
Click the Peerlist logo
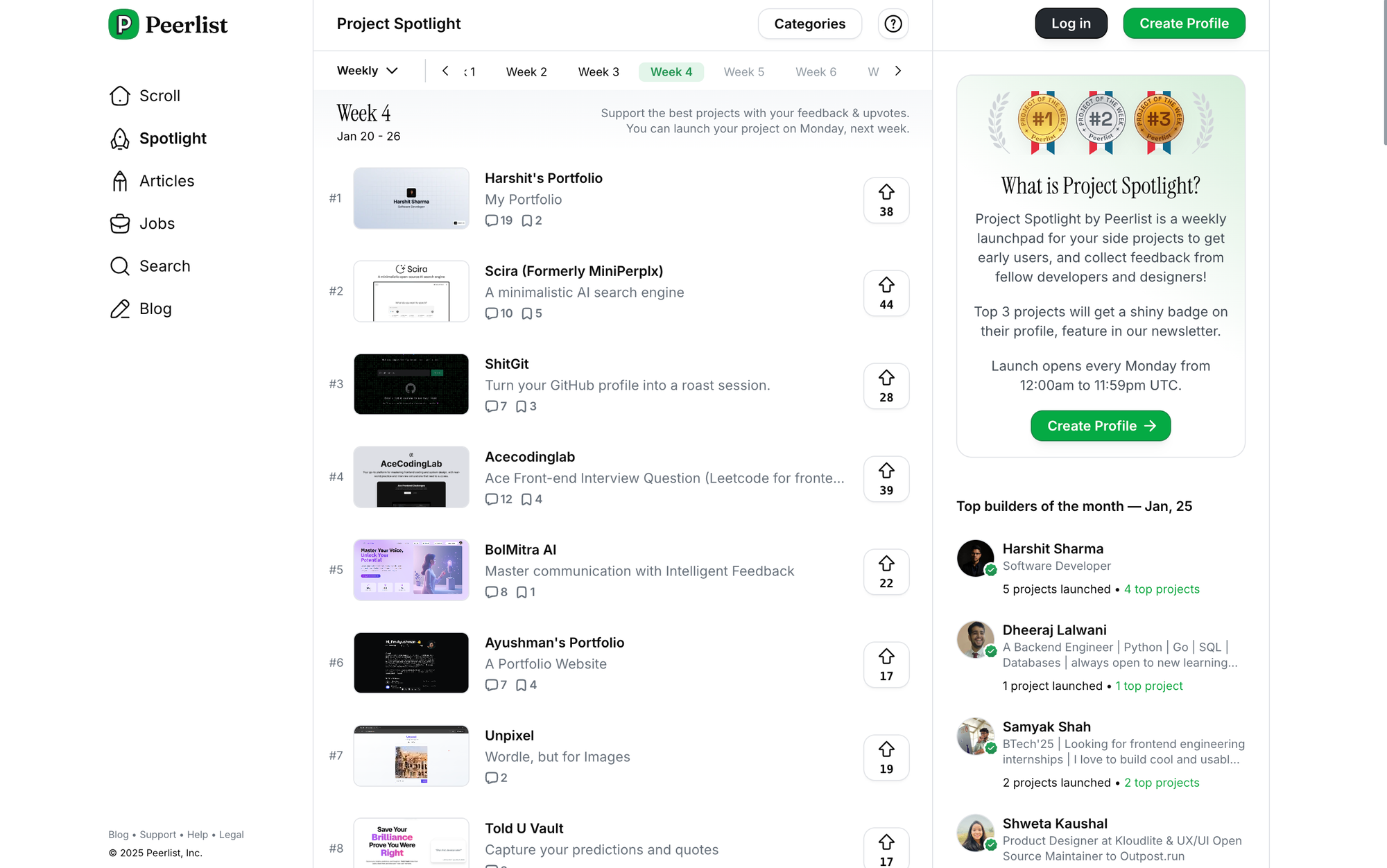tap(168, 24)
